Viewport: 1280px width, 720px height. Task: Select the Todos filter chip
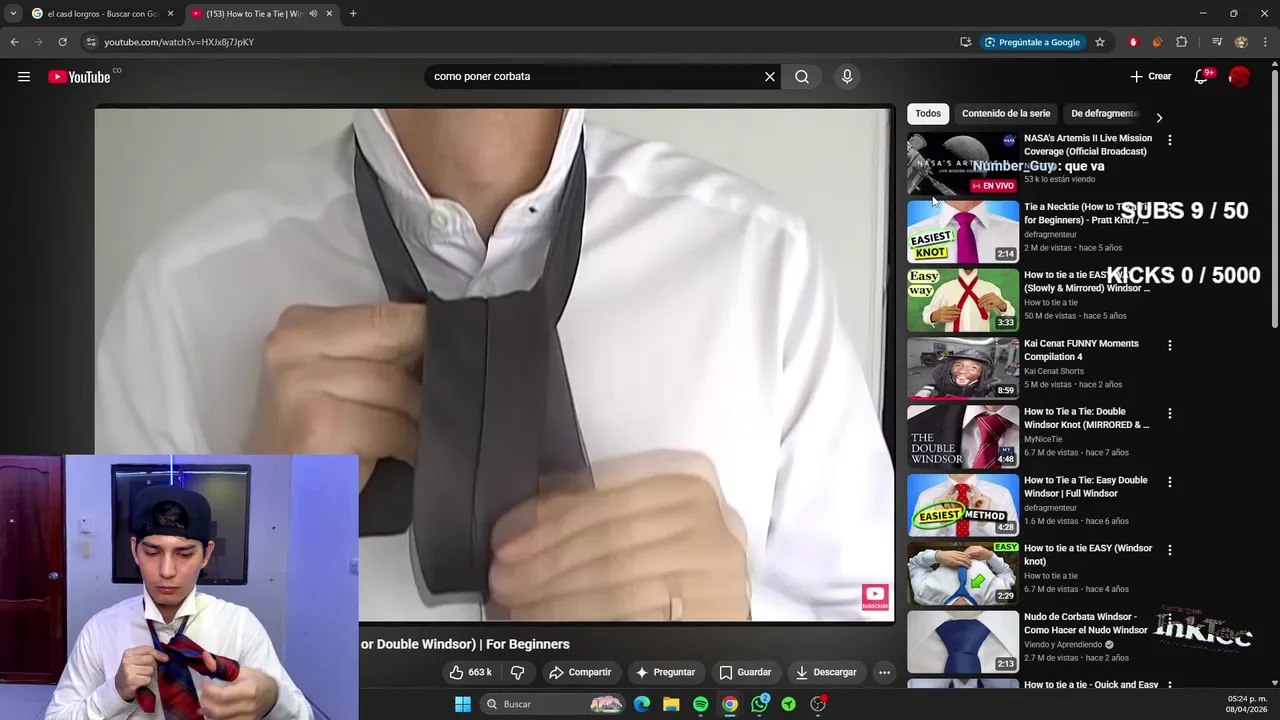[x=928, y=114]
